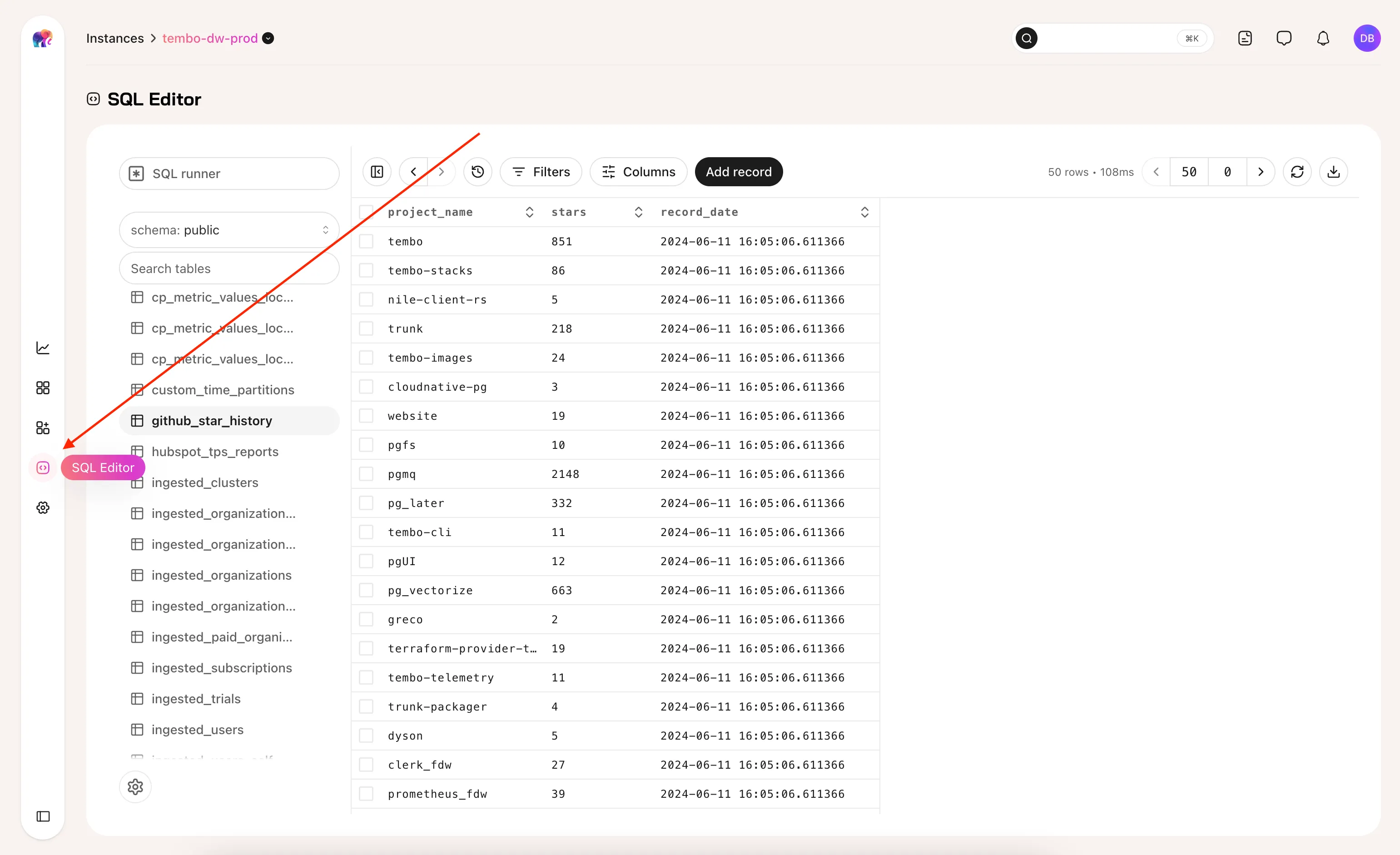Open the hubspot_tps_reports table
The width and height of the screenshot is (1400, 855).
(x=229, y=452)
